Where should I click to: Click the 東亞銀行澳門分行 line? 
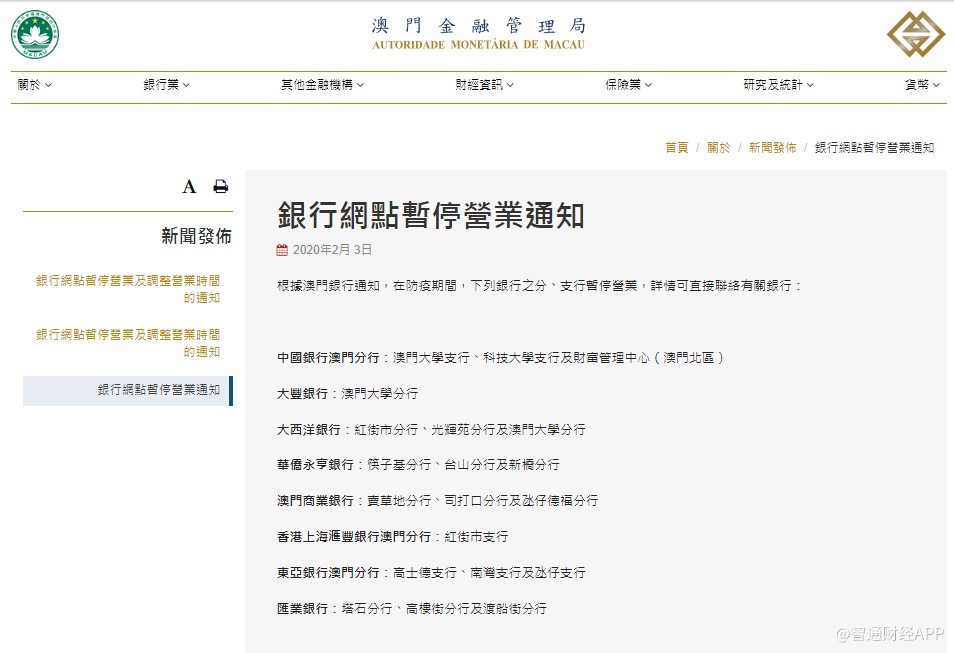point(431,573)
